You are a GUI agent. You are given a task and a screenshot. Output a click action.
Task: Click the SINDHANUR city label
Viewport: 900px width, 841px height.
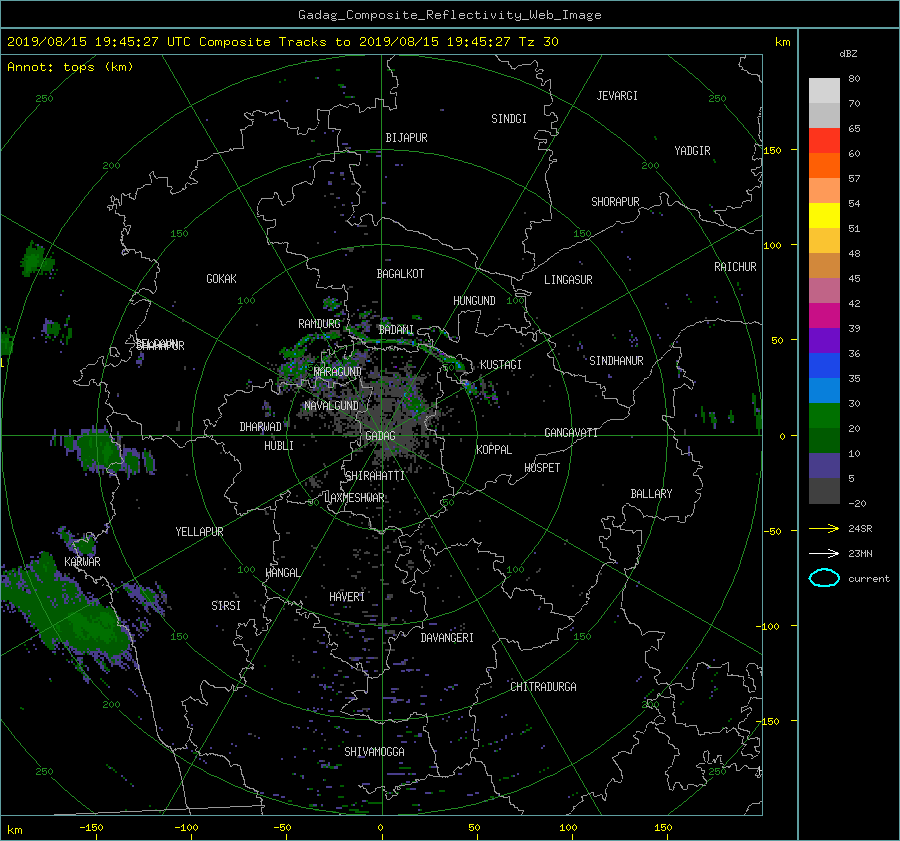616,361
